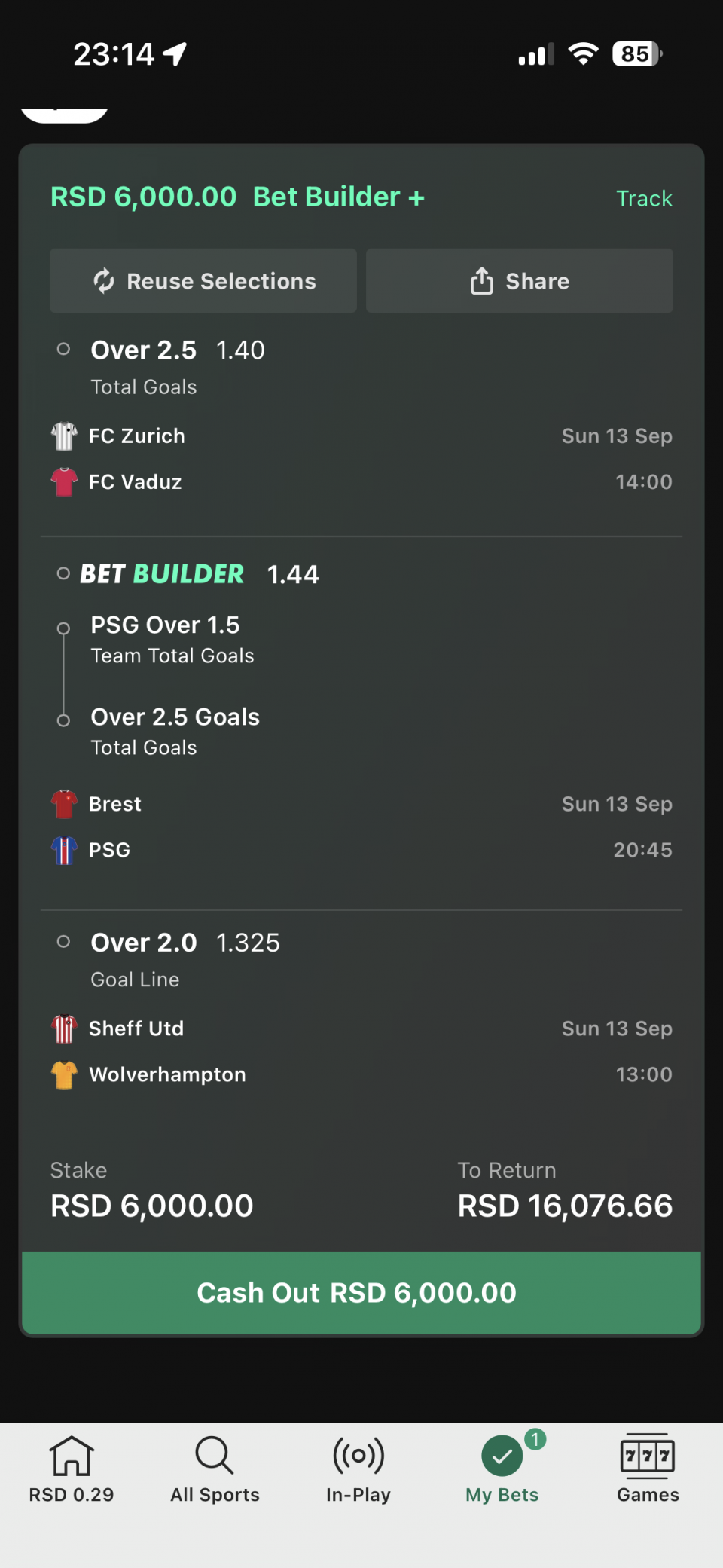Screen dimensions: 723x1568
Task: Tap the Track link
Action: click(644, 198)
